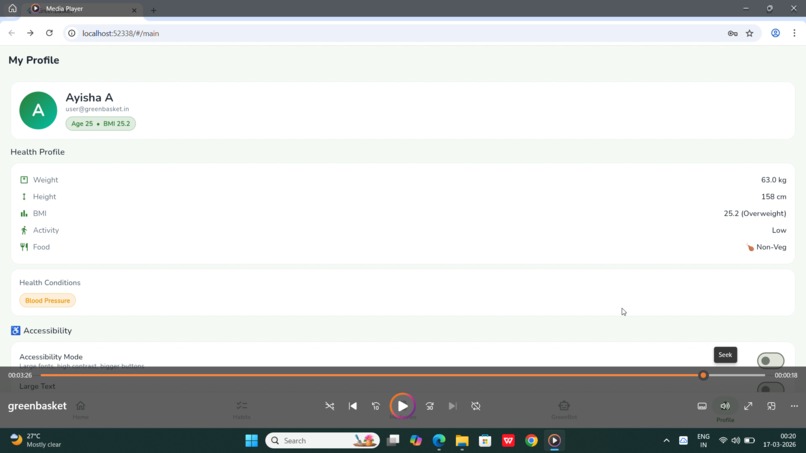Click the 'Ayisha A' profile name
Image resolution: width=806 pixels, height=453 pixels.
[x=89, y=97]
